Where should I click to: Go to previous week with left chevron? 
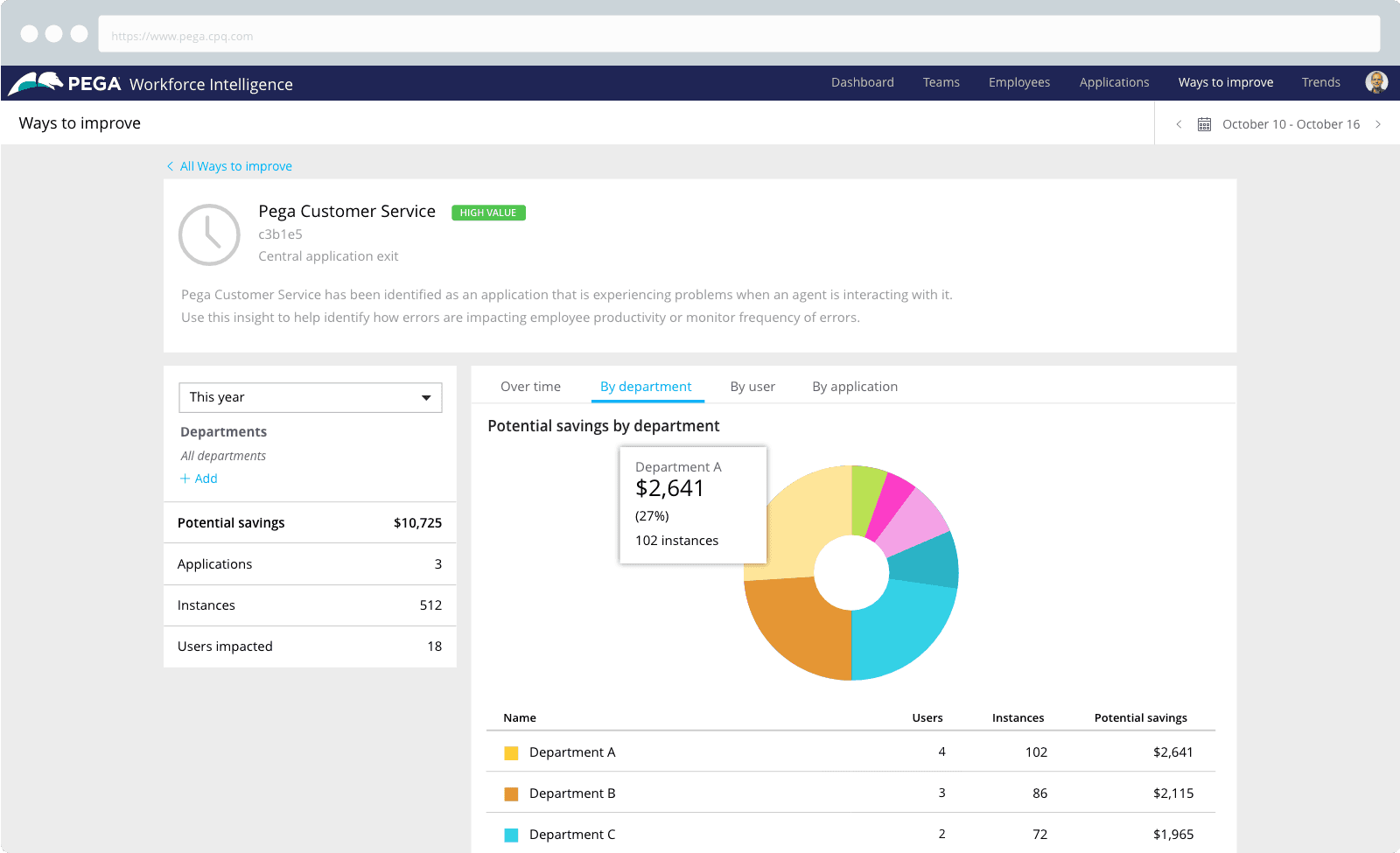(1179, 124)
